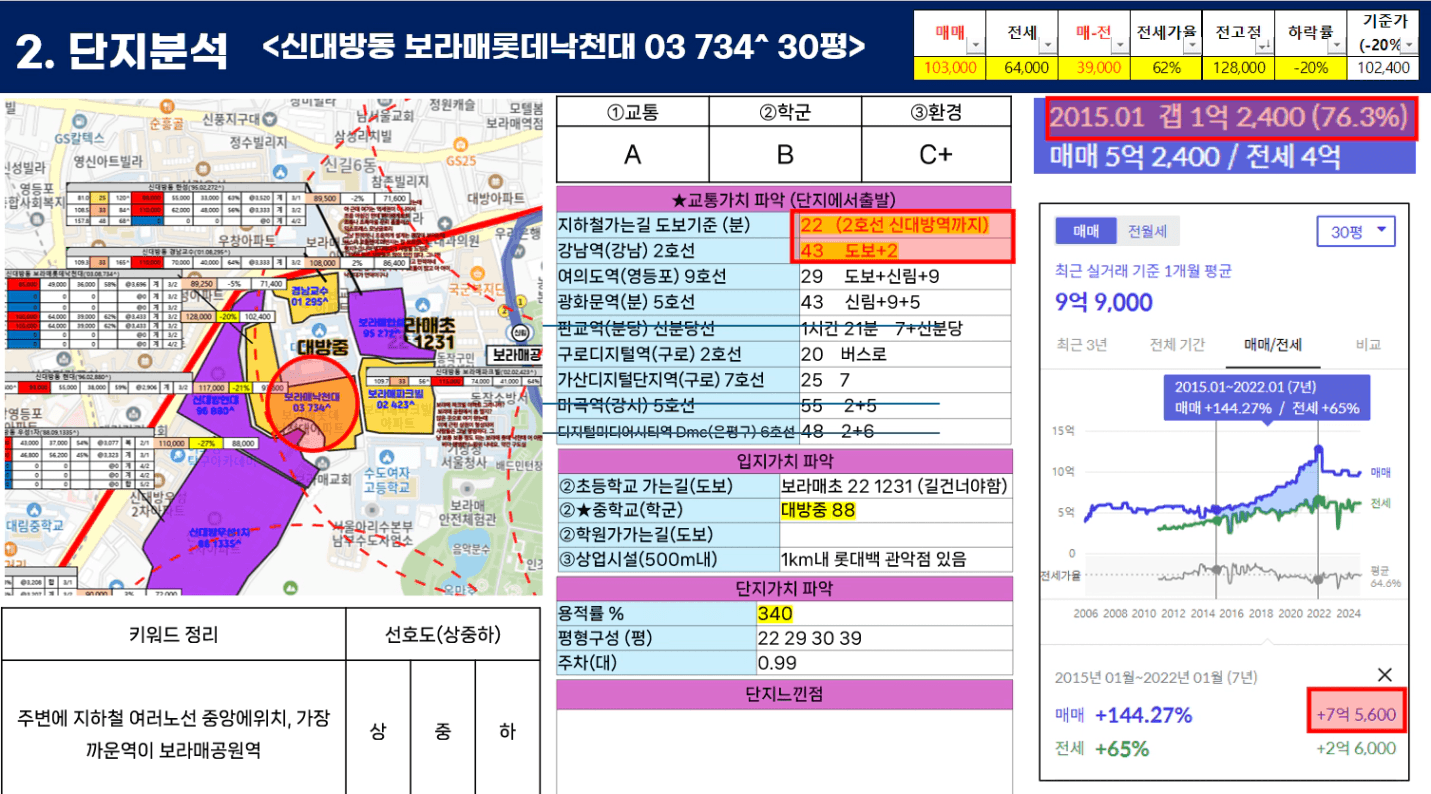Open the 기준가 (-20%) column filter arrow
The image size is (1431, 794).
pos(1409,46)
